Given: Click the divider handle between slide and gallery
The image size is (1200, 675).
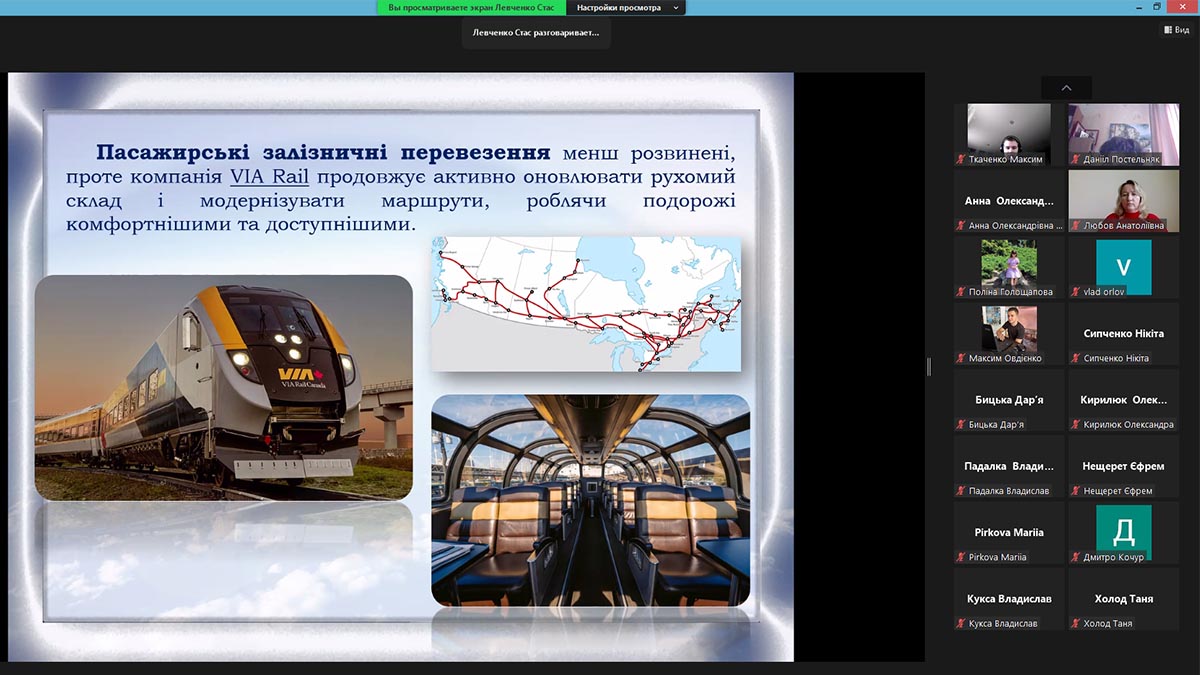Looking at the screenshot, I should coord(928,367).
